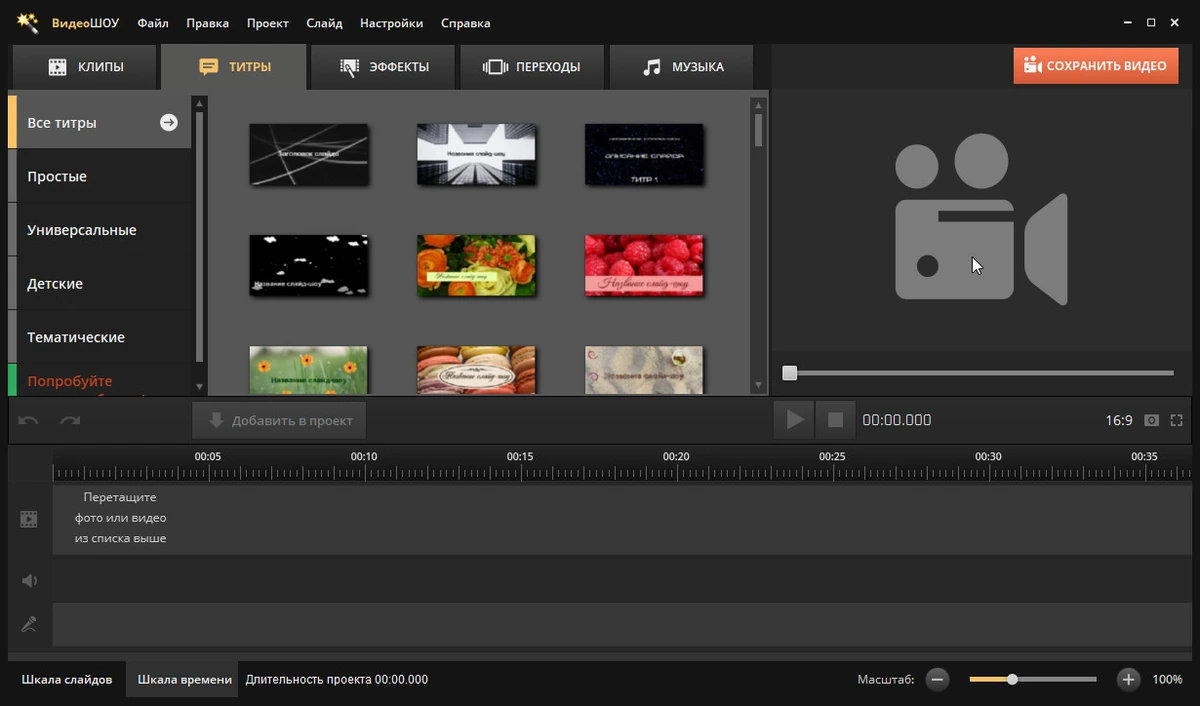Click the category list down arrow
The width and height of the screenshot is (1200, 706).
(x=200, y=386)
